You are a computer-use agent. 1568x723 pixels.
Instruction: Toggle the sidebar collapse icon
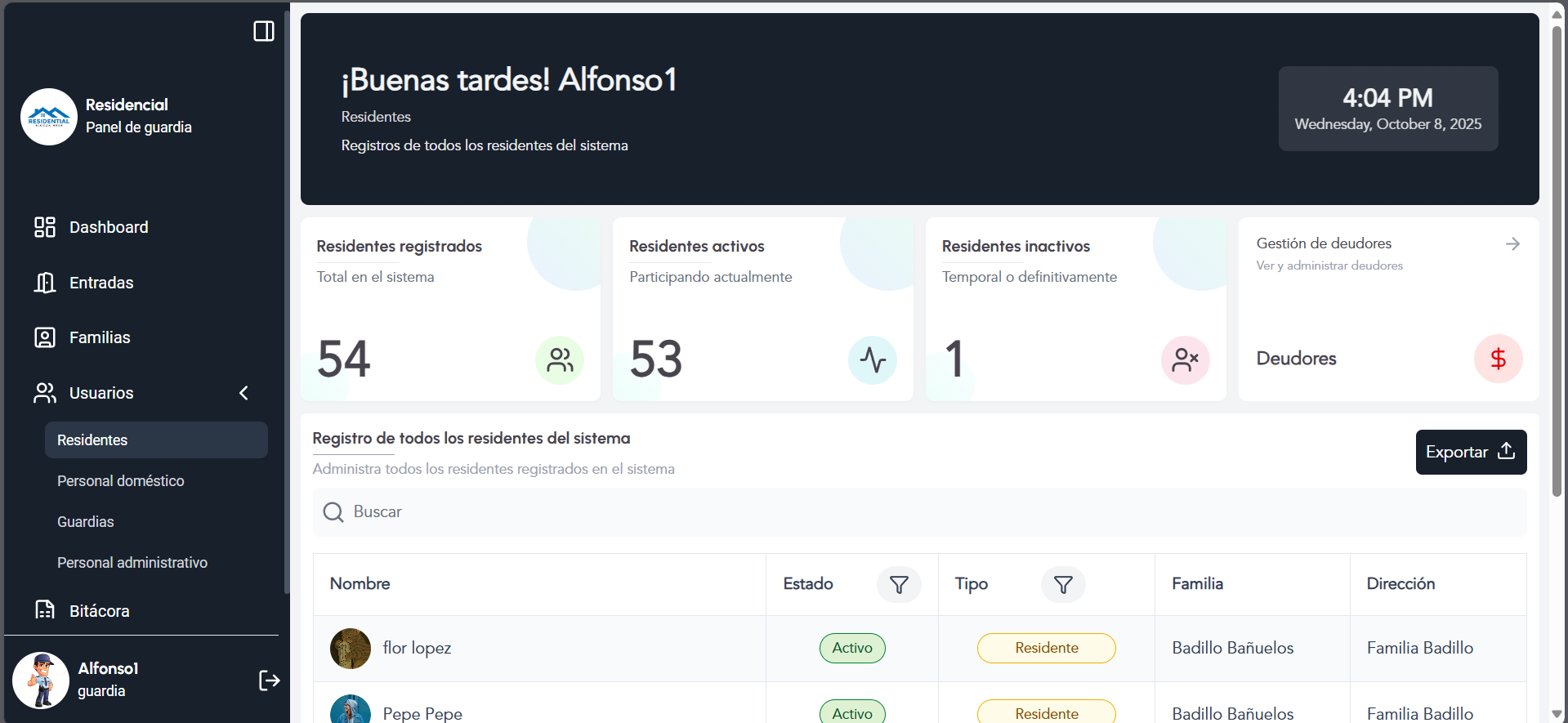click(x=264, y=31)
